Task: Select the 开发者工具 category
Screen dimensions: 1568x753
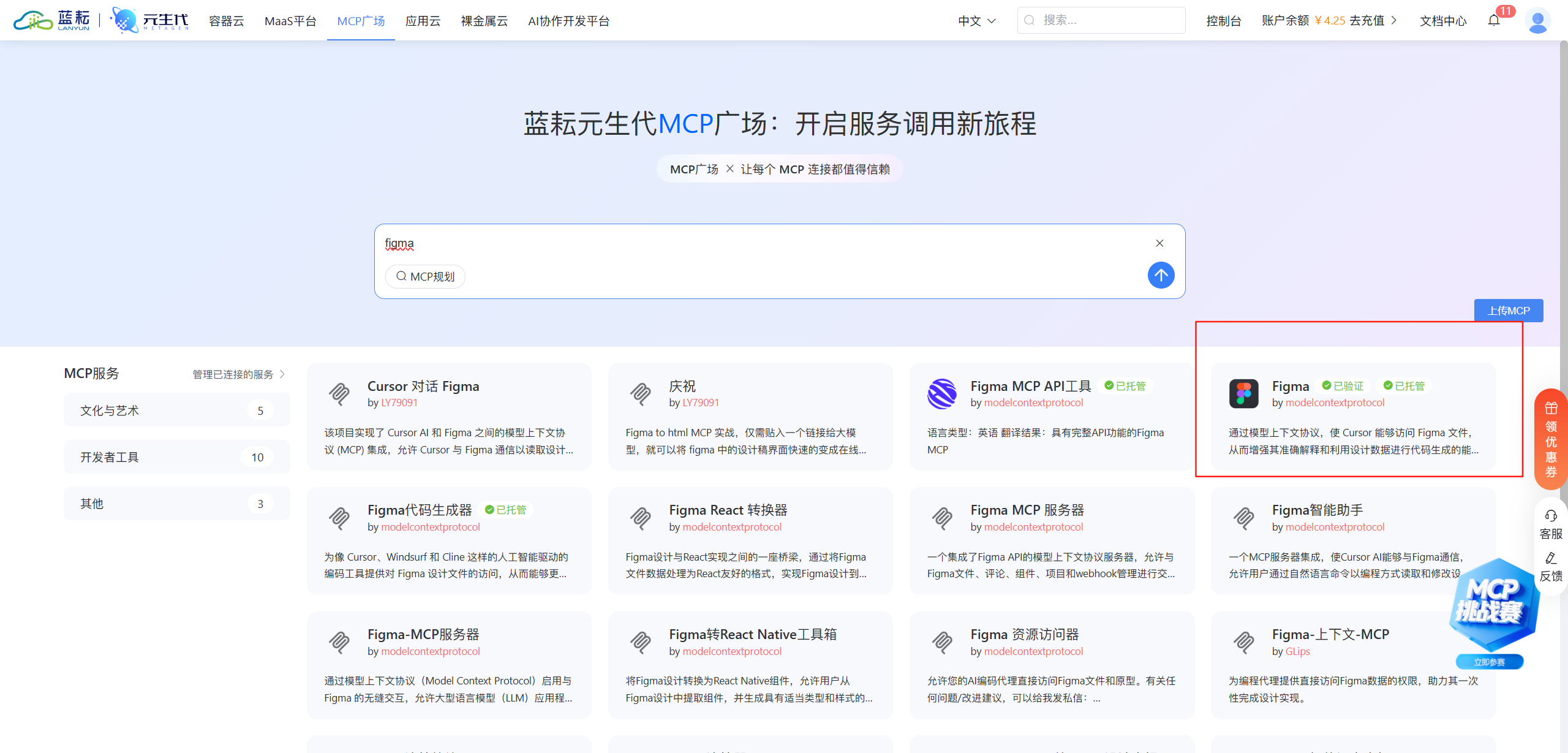Action: (177, 456)
